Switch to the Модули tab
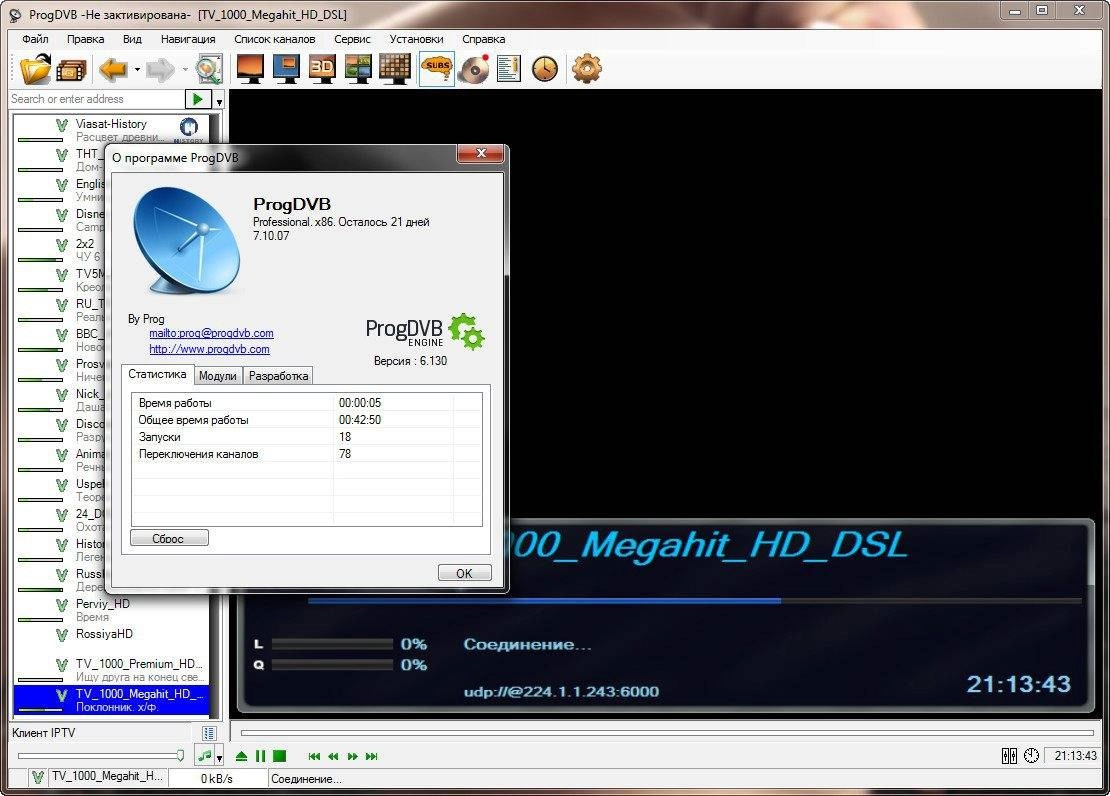Screen dimensions: 1110x796 tap(217, 376)
